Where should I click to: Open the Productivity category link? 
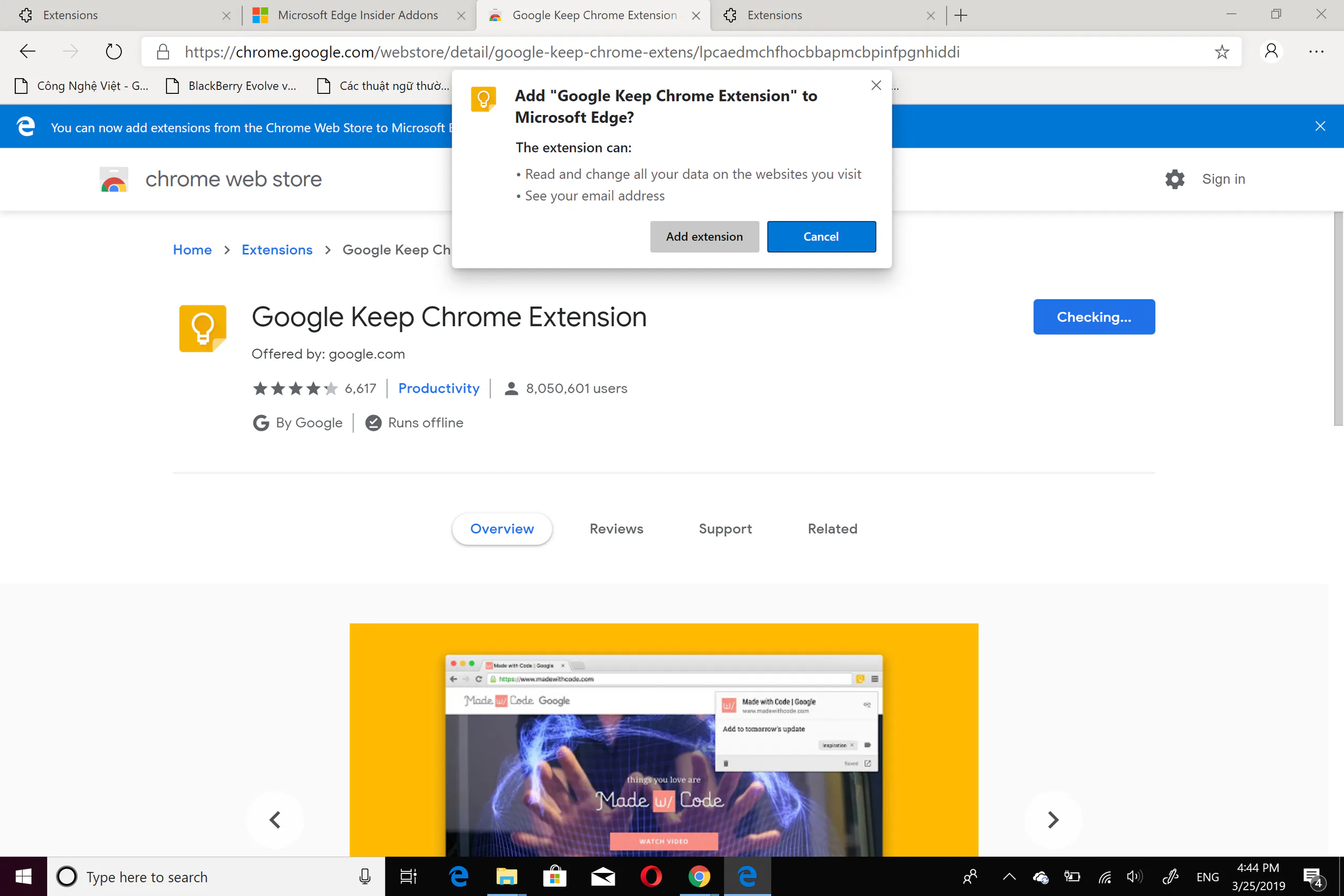439,388
